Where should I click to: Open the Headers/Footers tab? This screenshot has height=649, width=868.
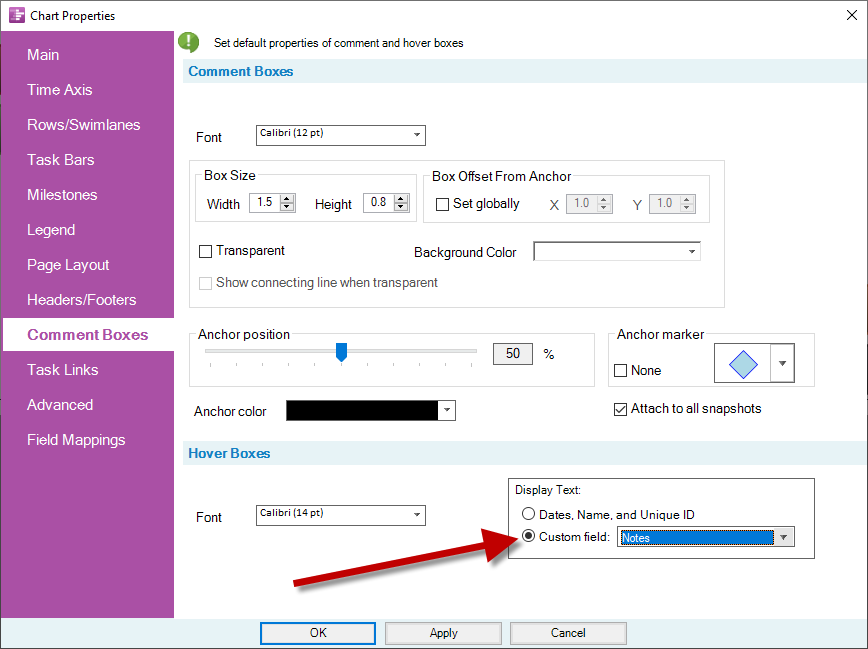pos(81,300)
